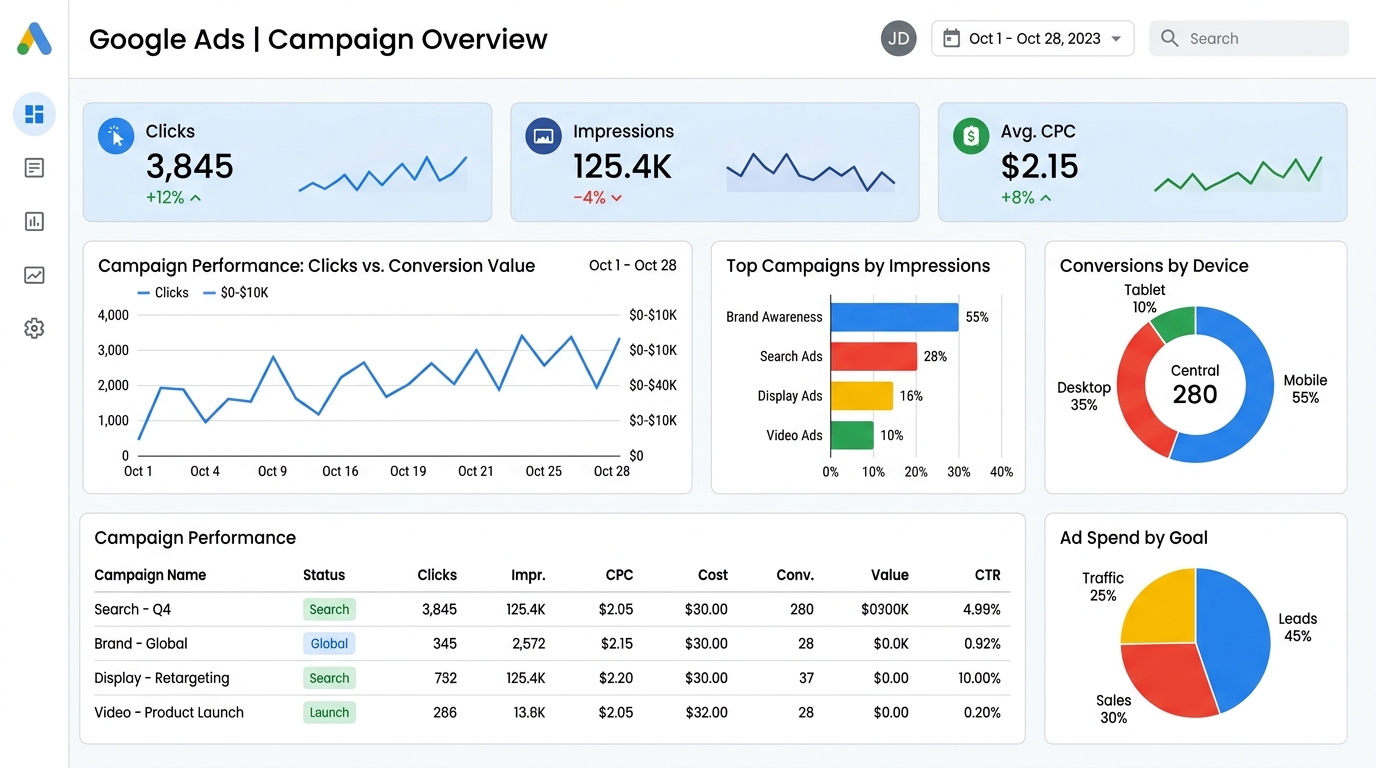The image size is (1376, 768).
Task: Click the Video Ads green bar
Action: tap(852, 435)
